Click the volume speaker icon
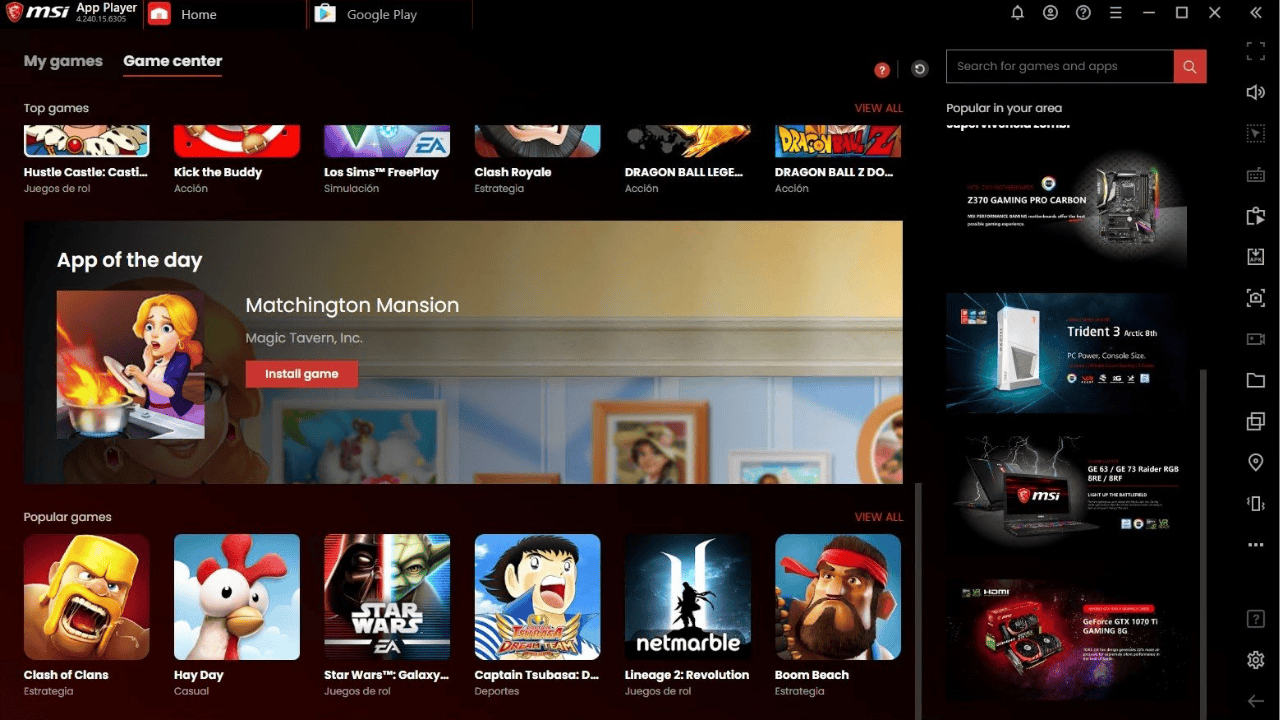Screen dimensions: 1280x720 pyautogui.click(x=1256, y=92)
